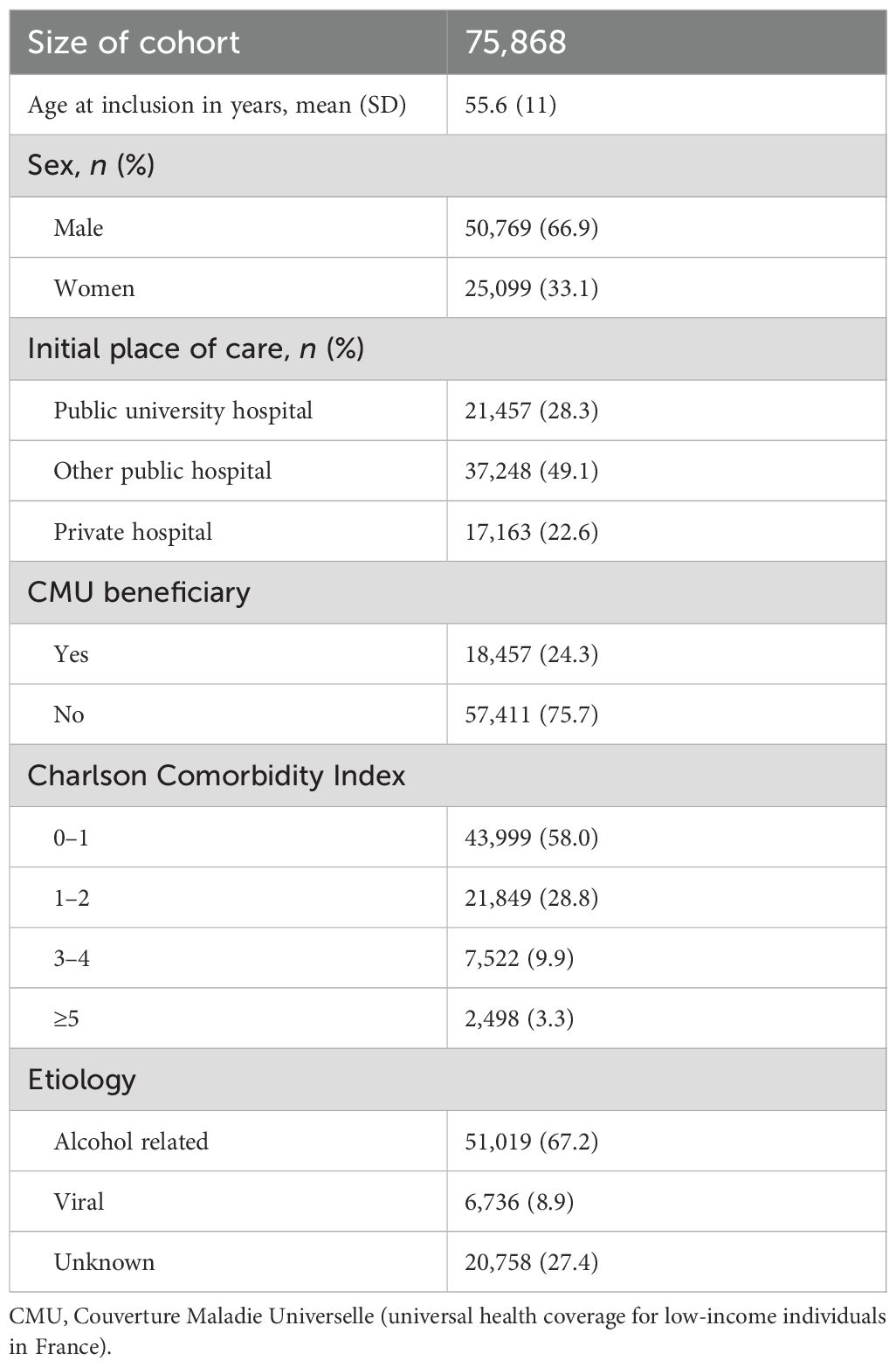
Task: Click the 'Sex, n (%)' section header
Action: pos(91,165)
